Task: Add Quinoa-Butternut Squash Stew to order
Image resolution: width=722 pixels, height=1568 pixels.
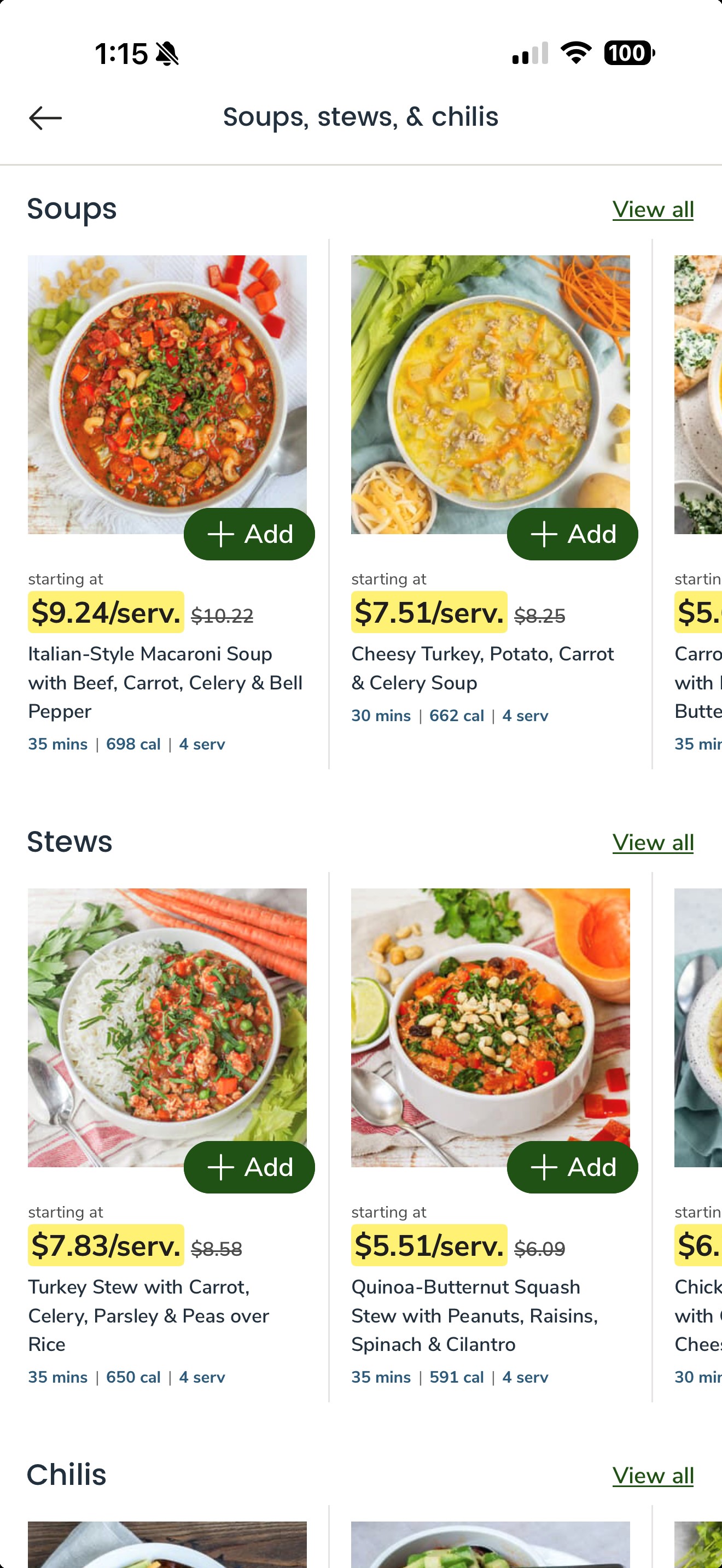Action: pyautogui.click(x=572, y=1167)
